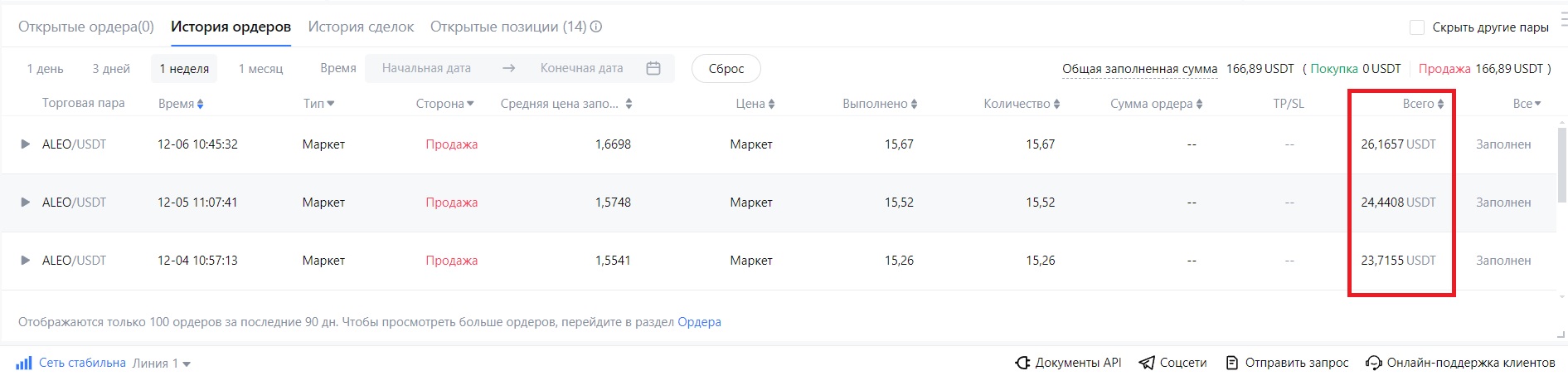
Task: Follow the Ордера link
Action: tap(699, 322)
